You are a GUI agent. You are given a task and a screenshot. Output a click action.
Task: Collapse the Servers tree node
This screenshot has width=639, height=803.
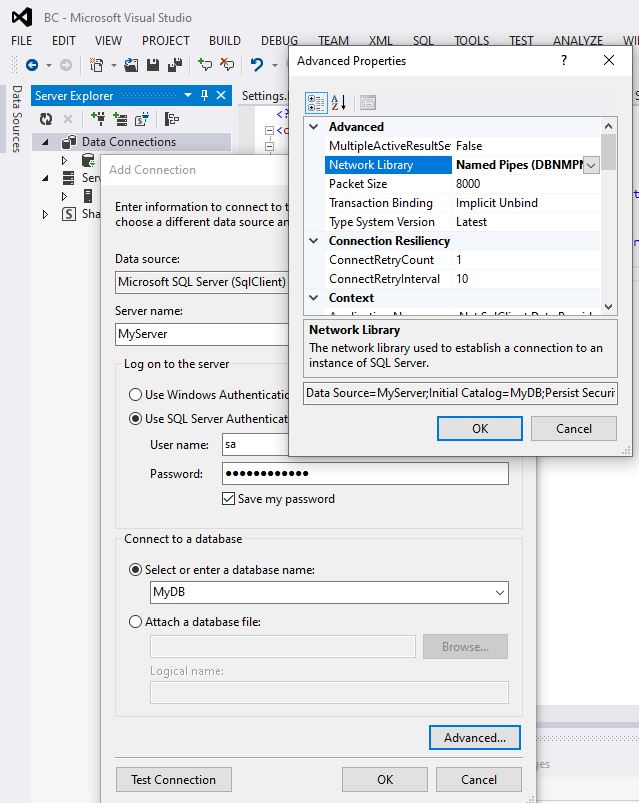45,178
